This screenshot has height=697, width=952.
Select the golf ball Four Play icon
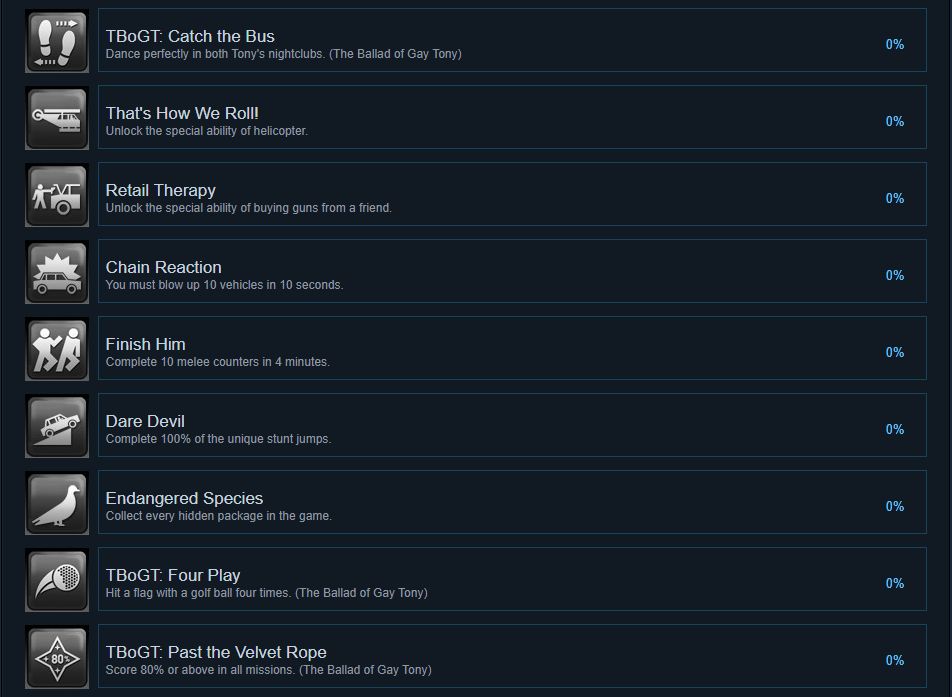[57, 580]
